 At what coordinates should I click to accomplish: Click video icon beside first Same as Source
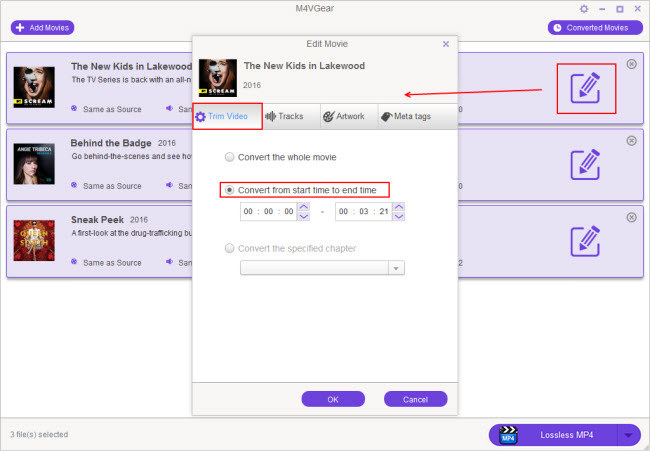(x=74, y=109)
